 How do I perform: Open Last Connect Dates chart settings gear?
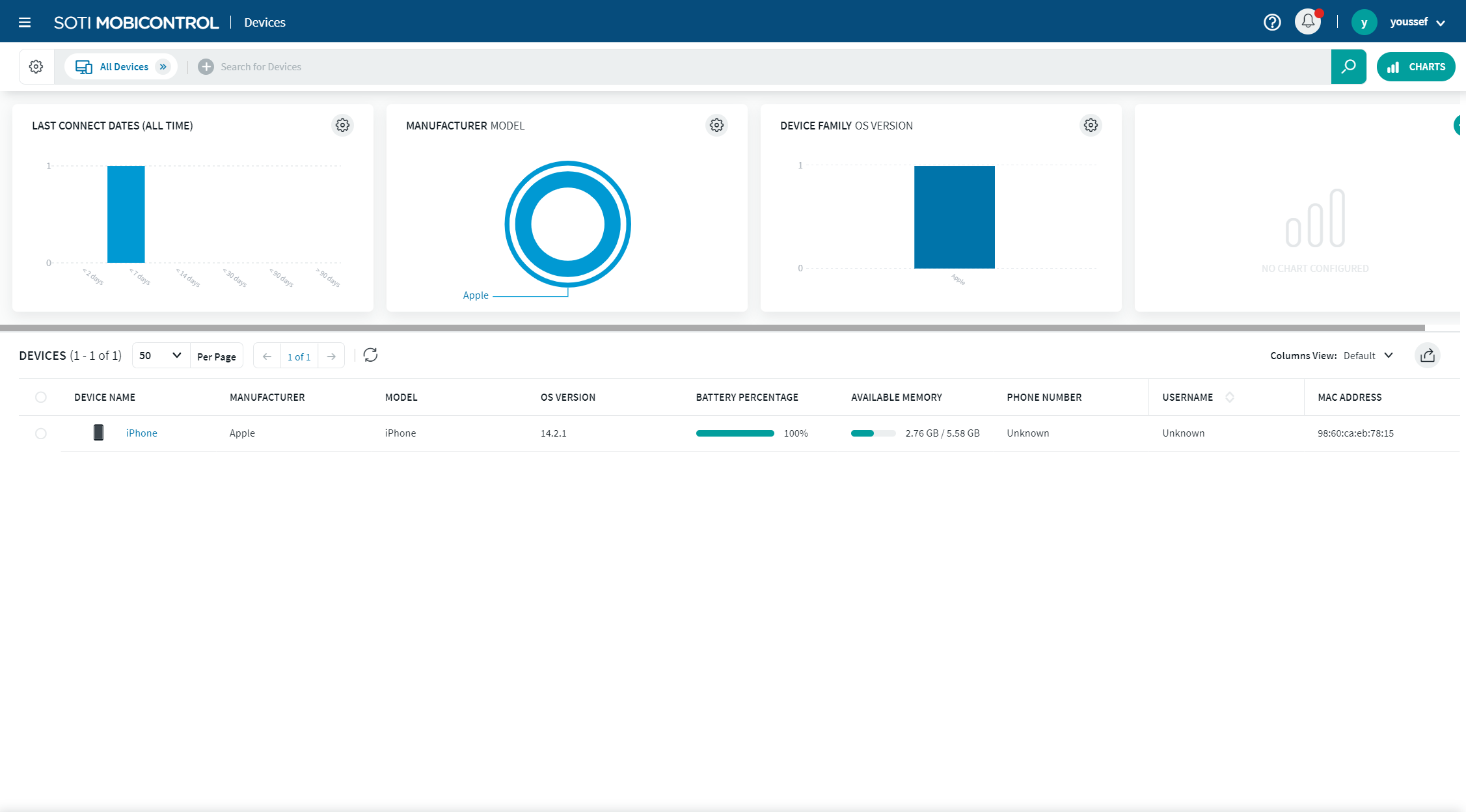pyautogui.click(x=342, y=125)
